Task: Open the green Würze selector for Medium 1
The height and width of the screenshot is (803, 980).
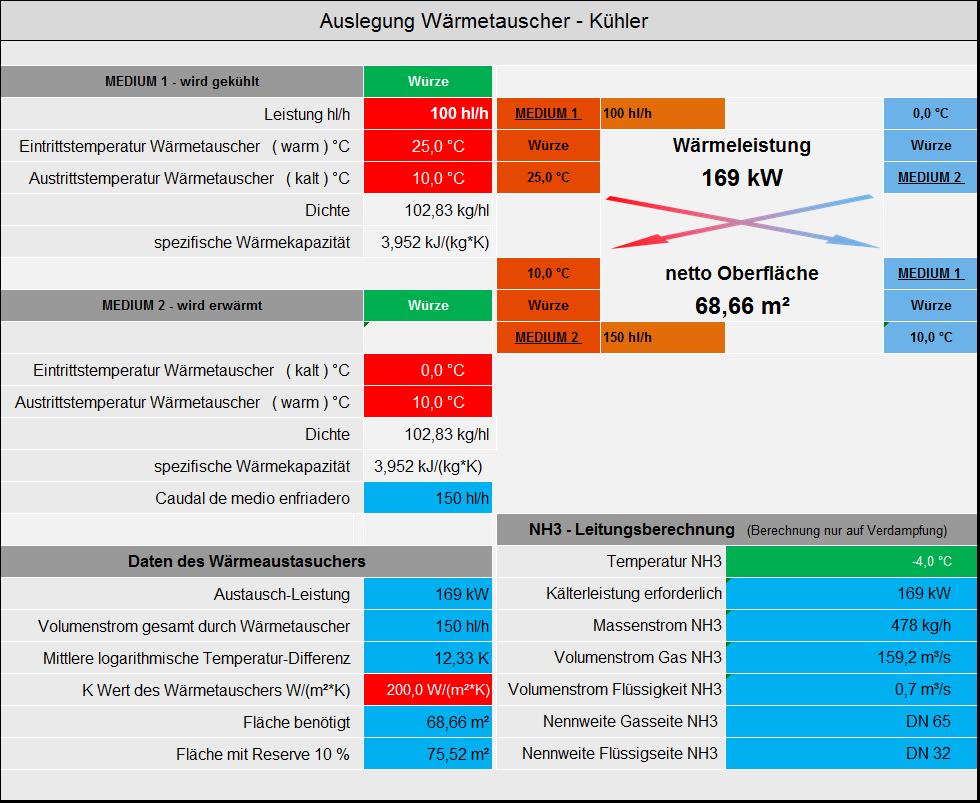Action: (428, 81)
